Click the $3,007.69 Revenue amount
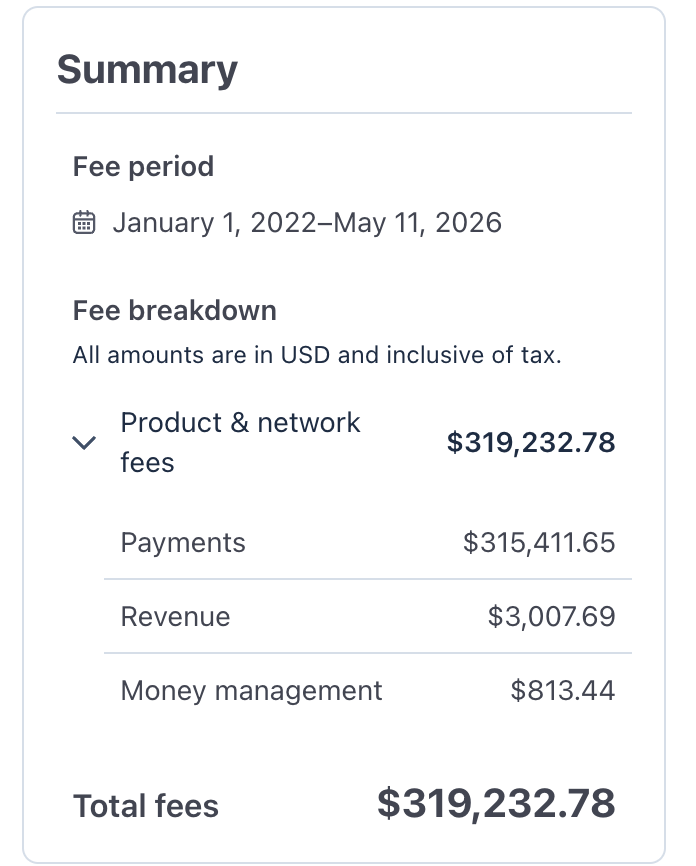This screenshot has width=696, height=866. coord(551,616)
